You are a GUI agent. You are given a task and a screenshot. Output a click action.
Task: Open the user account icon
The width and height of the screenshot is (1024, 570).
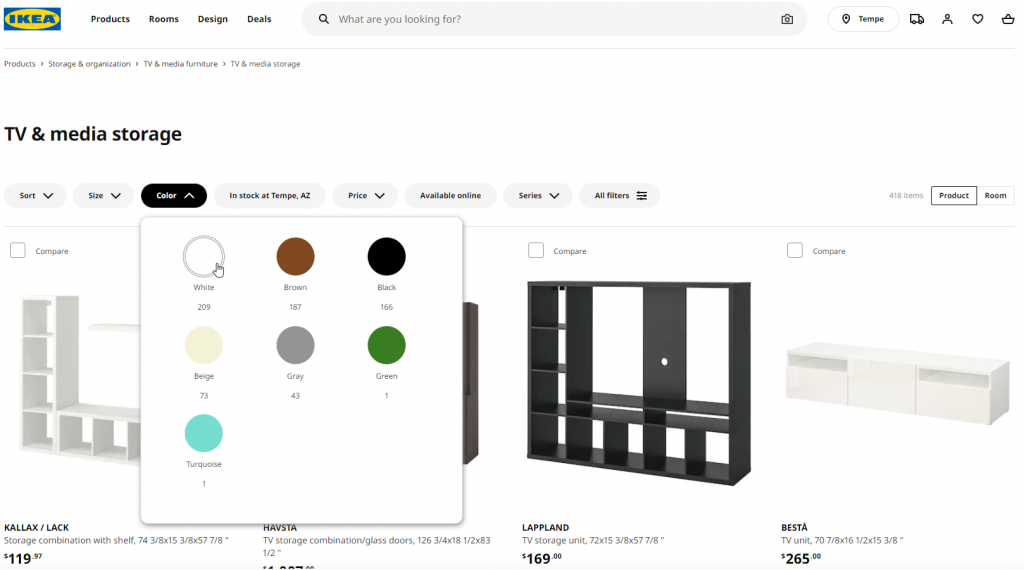(947, 19)
